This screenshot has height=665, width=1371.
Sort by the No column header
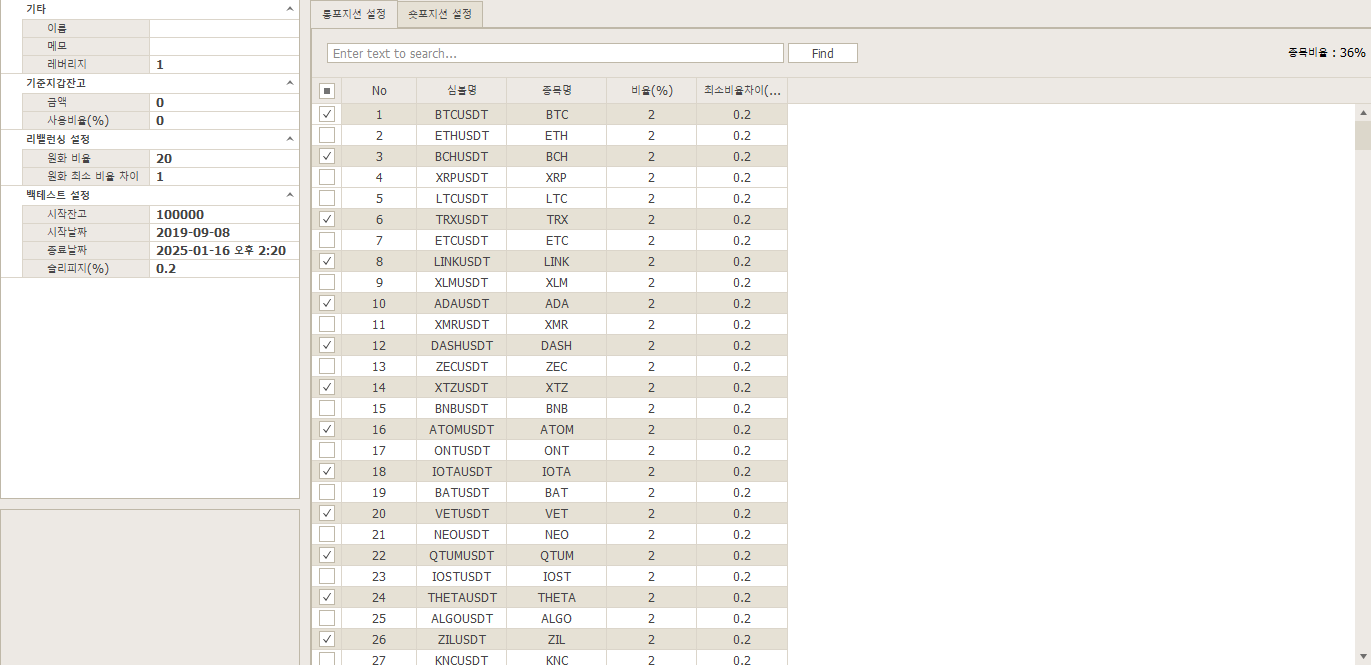(x=379, y=90)
